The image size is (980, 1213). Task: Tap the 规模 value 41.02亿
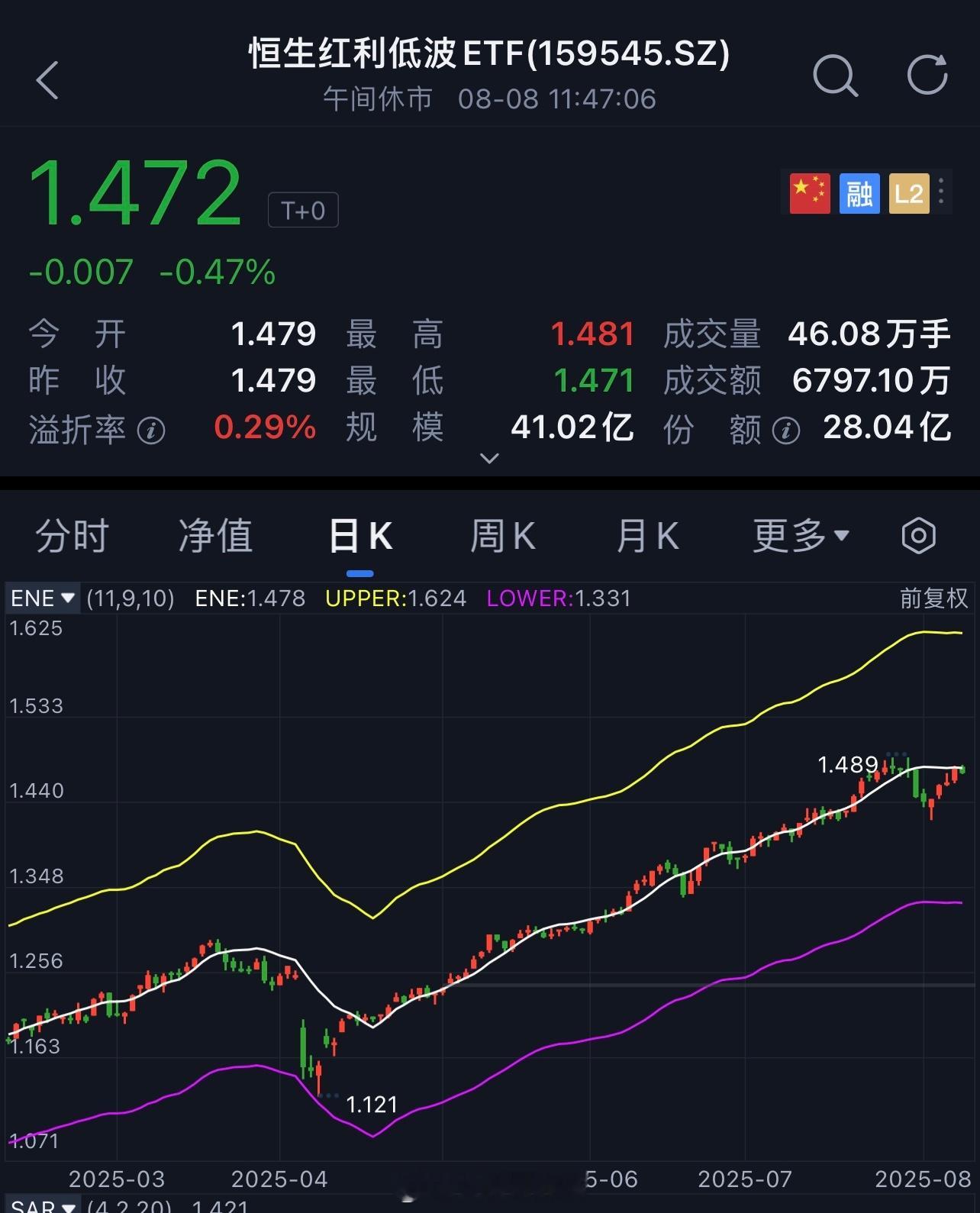click(572, 427)
